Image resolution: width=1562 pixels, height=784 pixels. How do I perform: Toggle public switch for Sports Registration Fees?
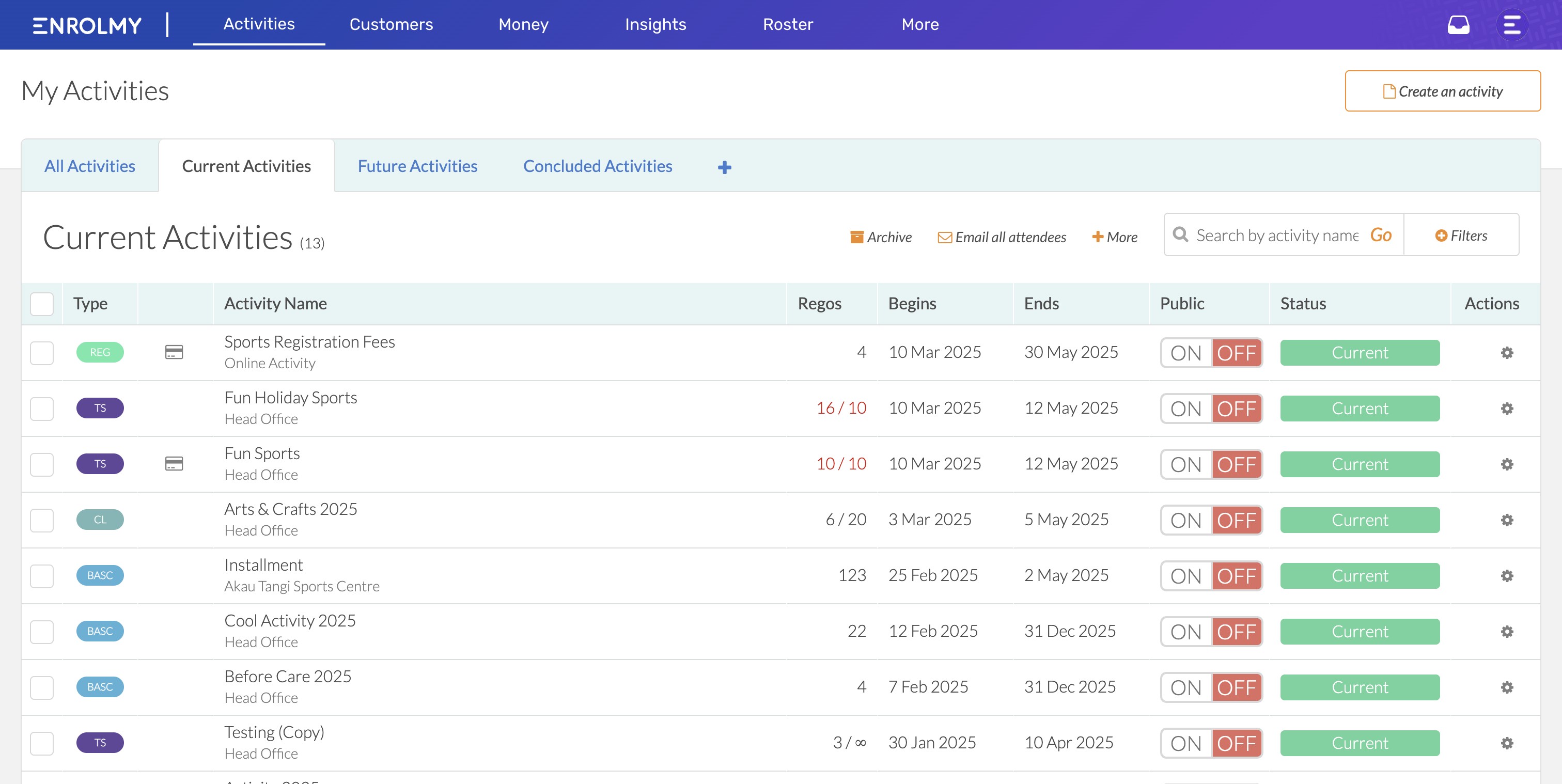pos(1211,353)
